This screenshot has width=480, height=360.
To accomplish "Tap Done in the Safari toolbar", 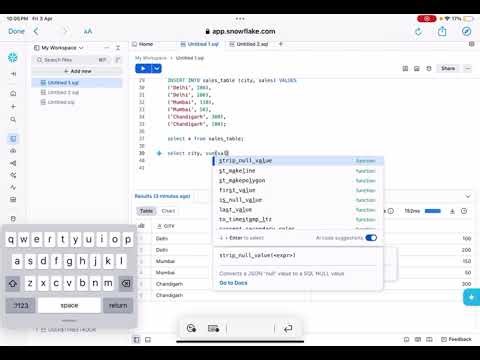I will (16, 31).
